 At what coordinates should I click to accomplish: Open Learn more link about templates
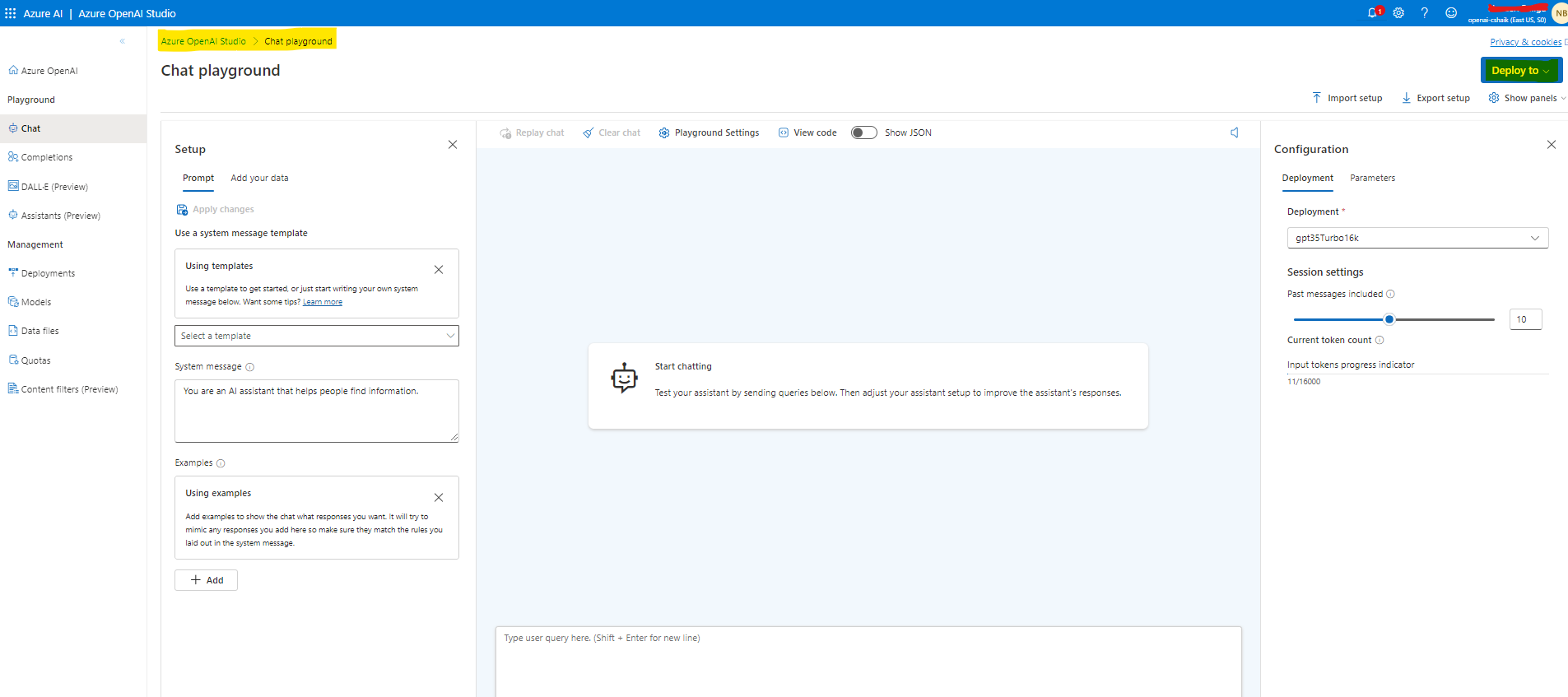click(x=323, y=302)
